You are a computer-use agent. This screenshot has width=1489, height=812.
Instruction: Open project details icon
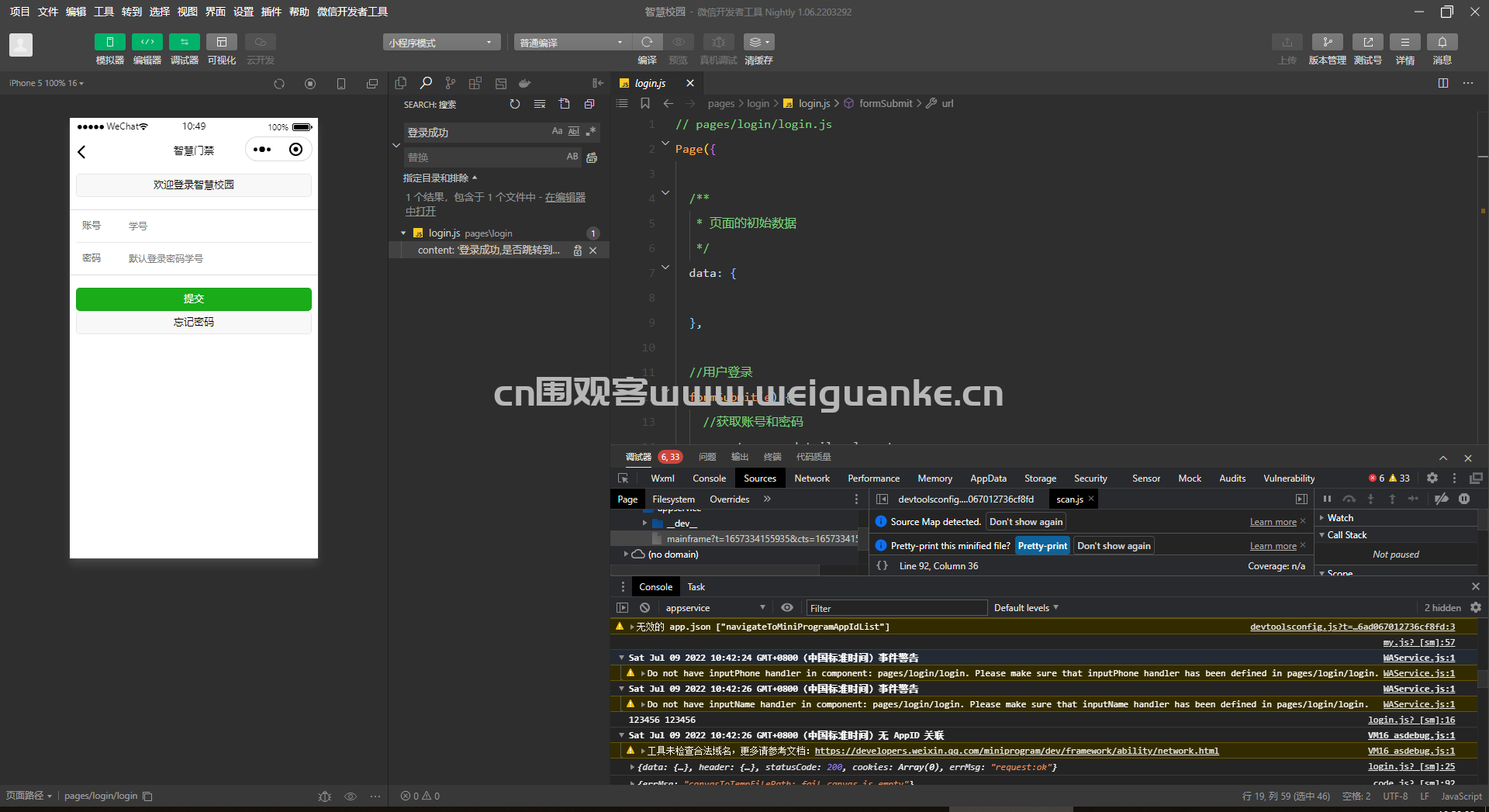click(1404, 42)
